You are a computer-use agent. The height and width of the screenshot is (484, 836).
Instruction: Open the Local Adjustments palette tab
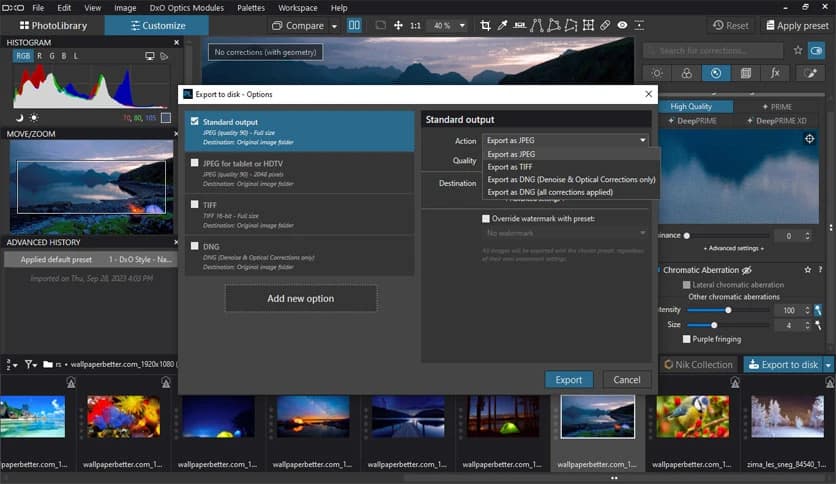click(810, 73)
